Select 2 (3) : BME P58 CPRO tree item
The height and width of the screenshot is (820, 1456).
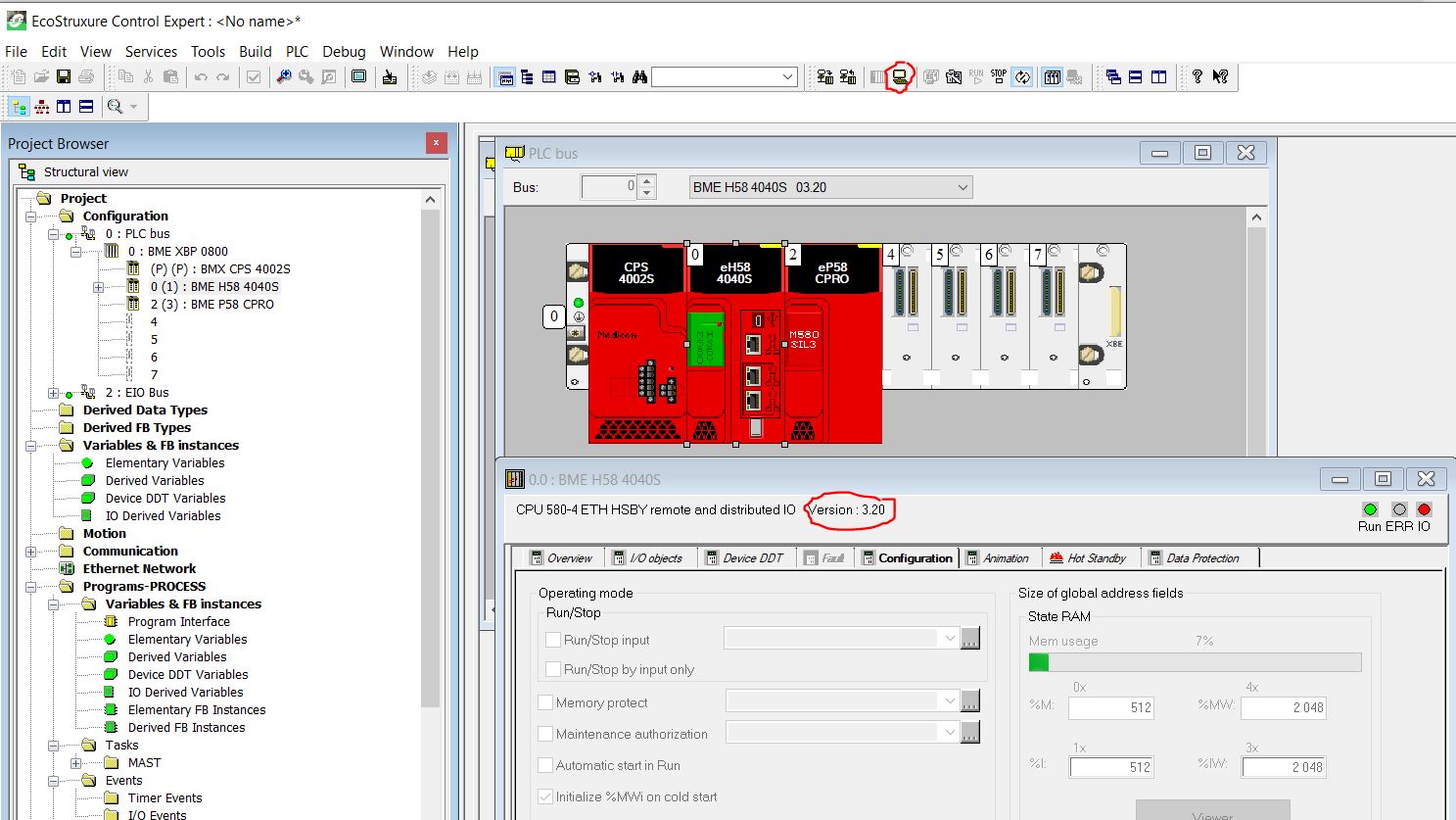pos(212,305)
